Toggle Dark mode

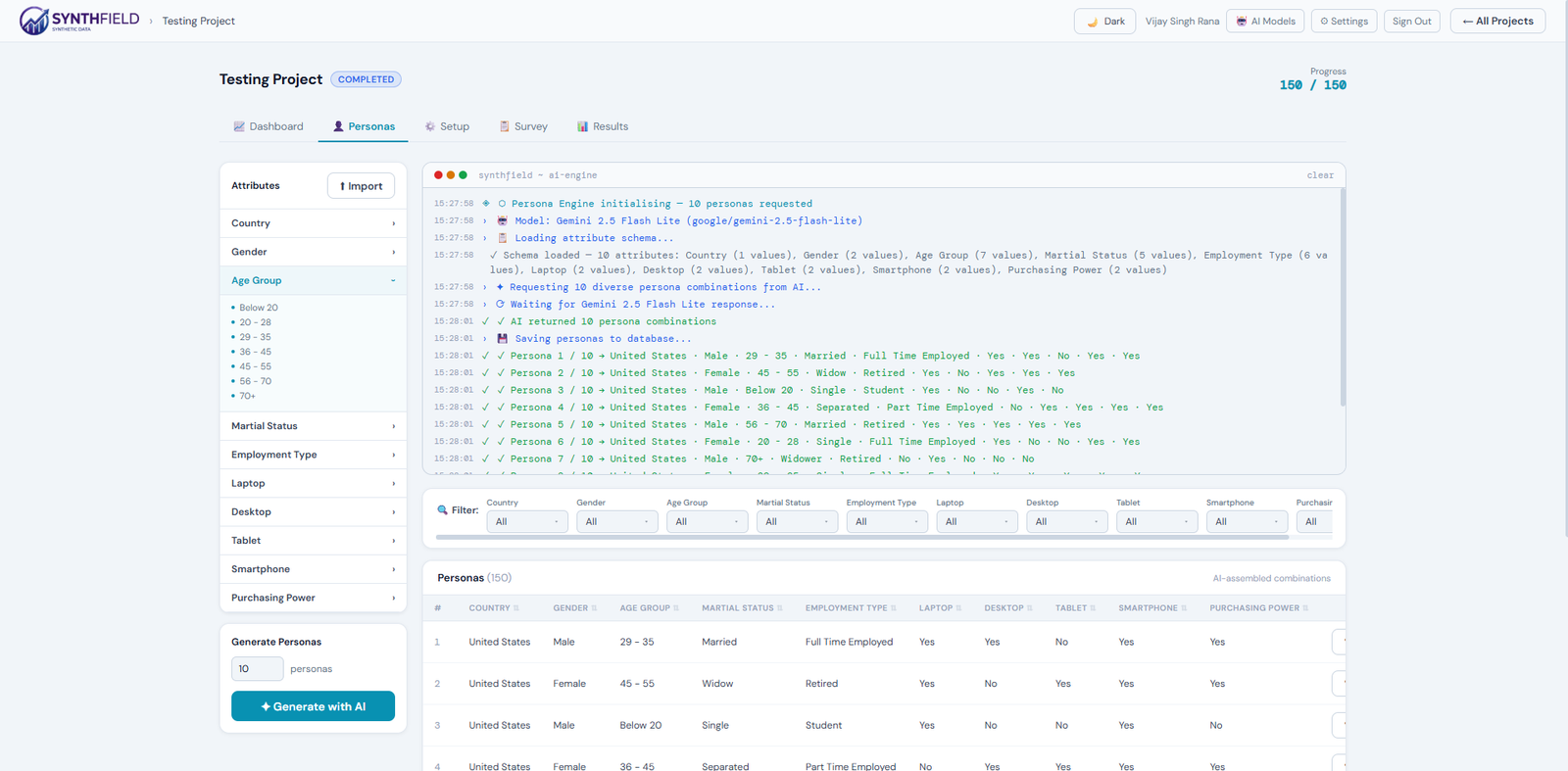click(1104, 21)
